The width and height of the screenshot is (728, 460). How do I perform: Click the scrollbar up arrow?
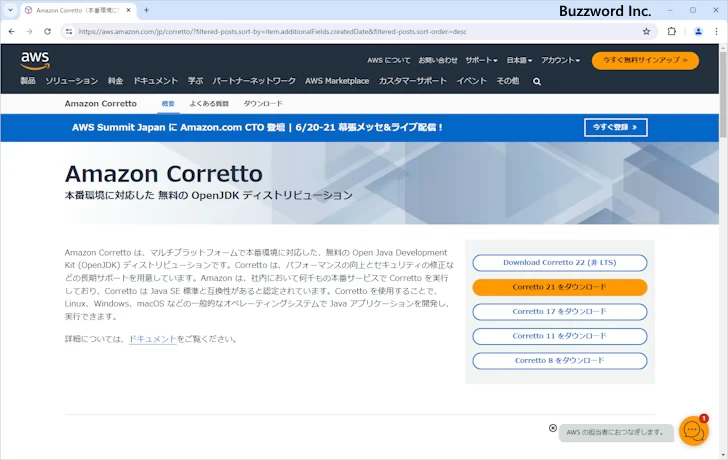pyautogui.click(x=723, y=48)
